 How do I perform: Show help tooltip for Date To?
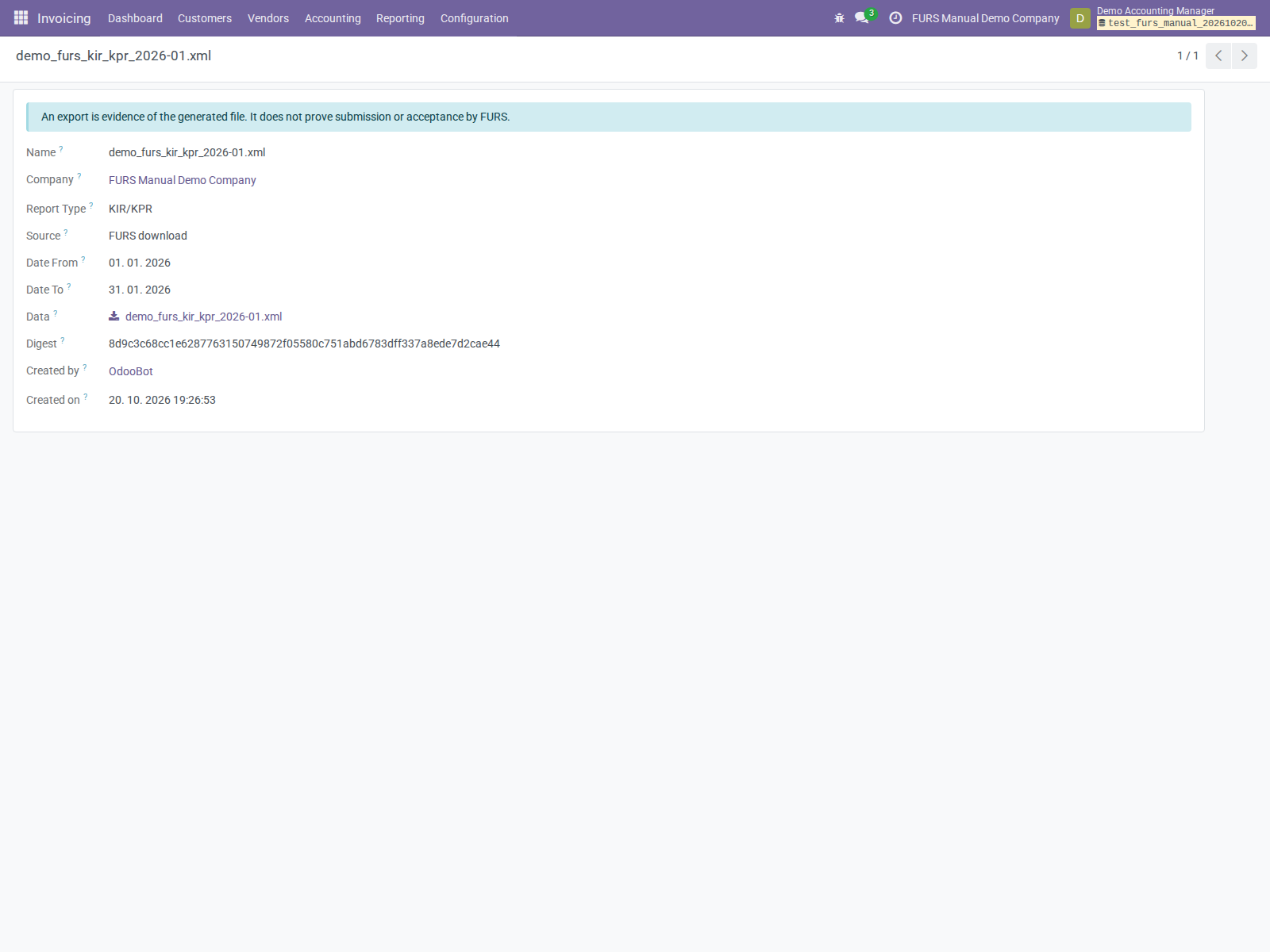tap(69, 286)
